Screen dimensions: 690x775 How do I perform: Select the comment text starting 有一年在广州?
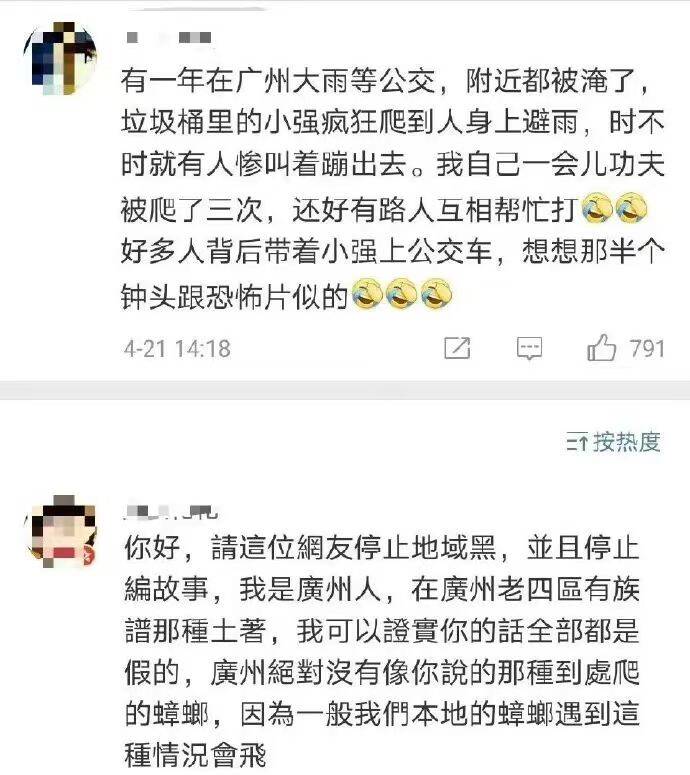click(x=393, y=187)
